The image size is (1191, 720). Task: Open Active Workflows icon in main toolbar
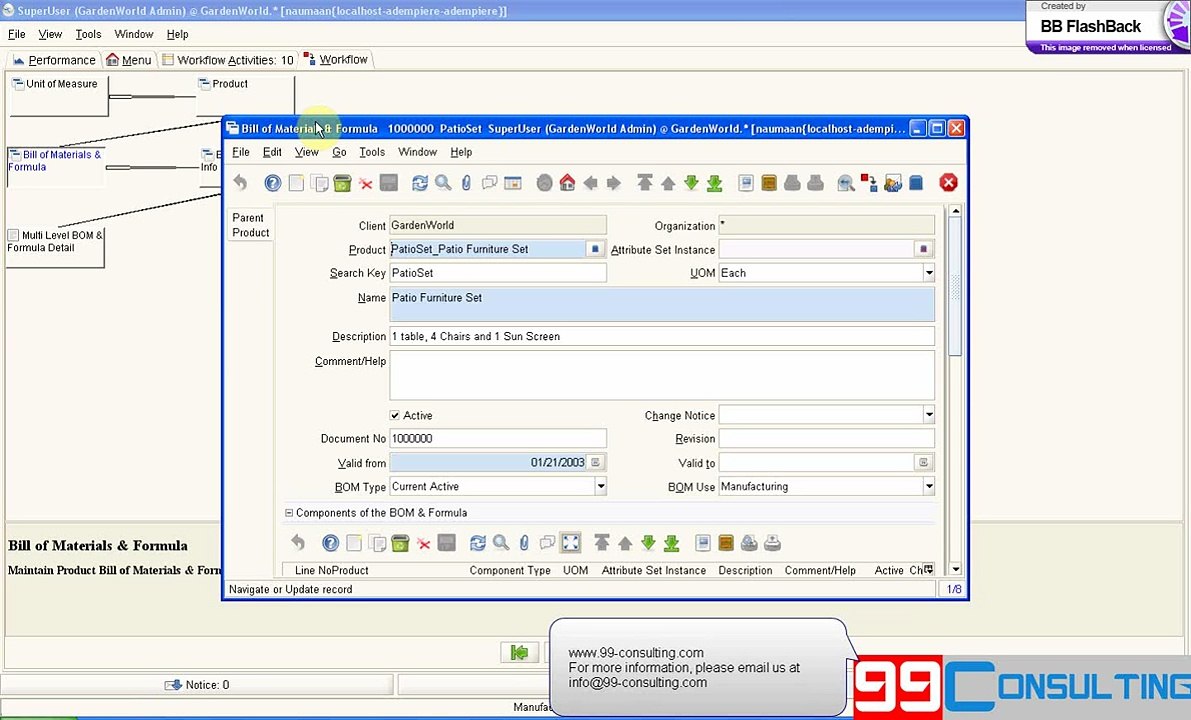coord(869,183)
